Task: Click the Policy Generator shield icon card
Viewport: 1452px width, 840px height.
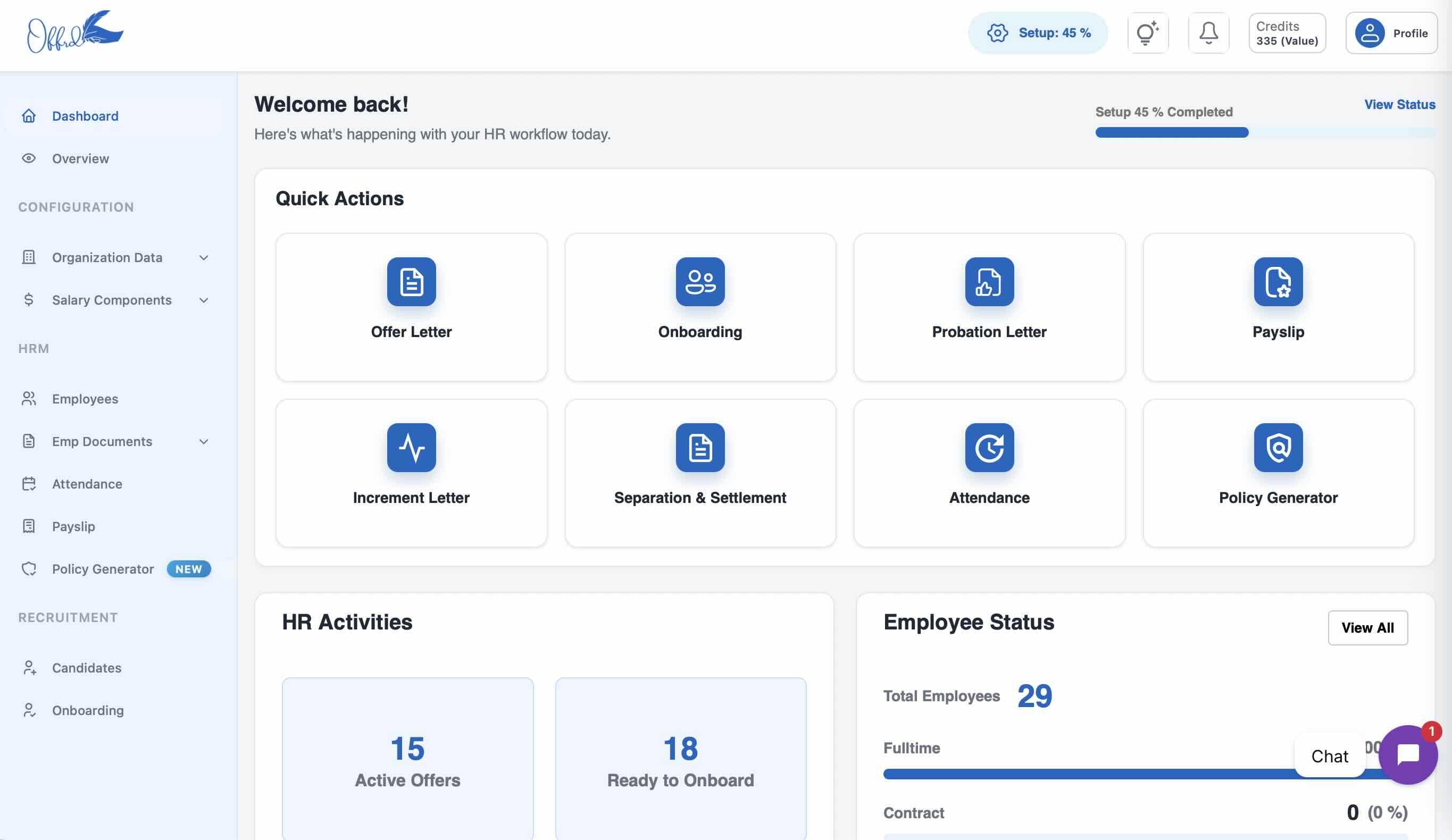Action: [x=1278, y=448]
